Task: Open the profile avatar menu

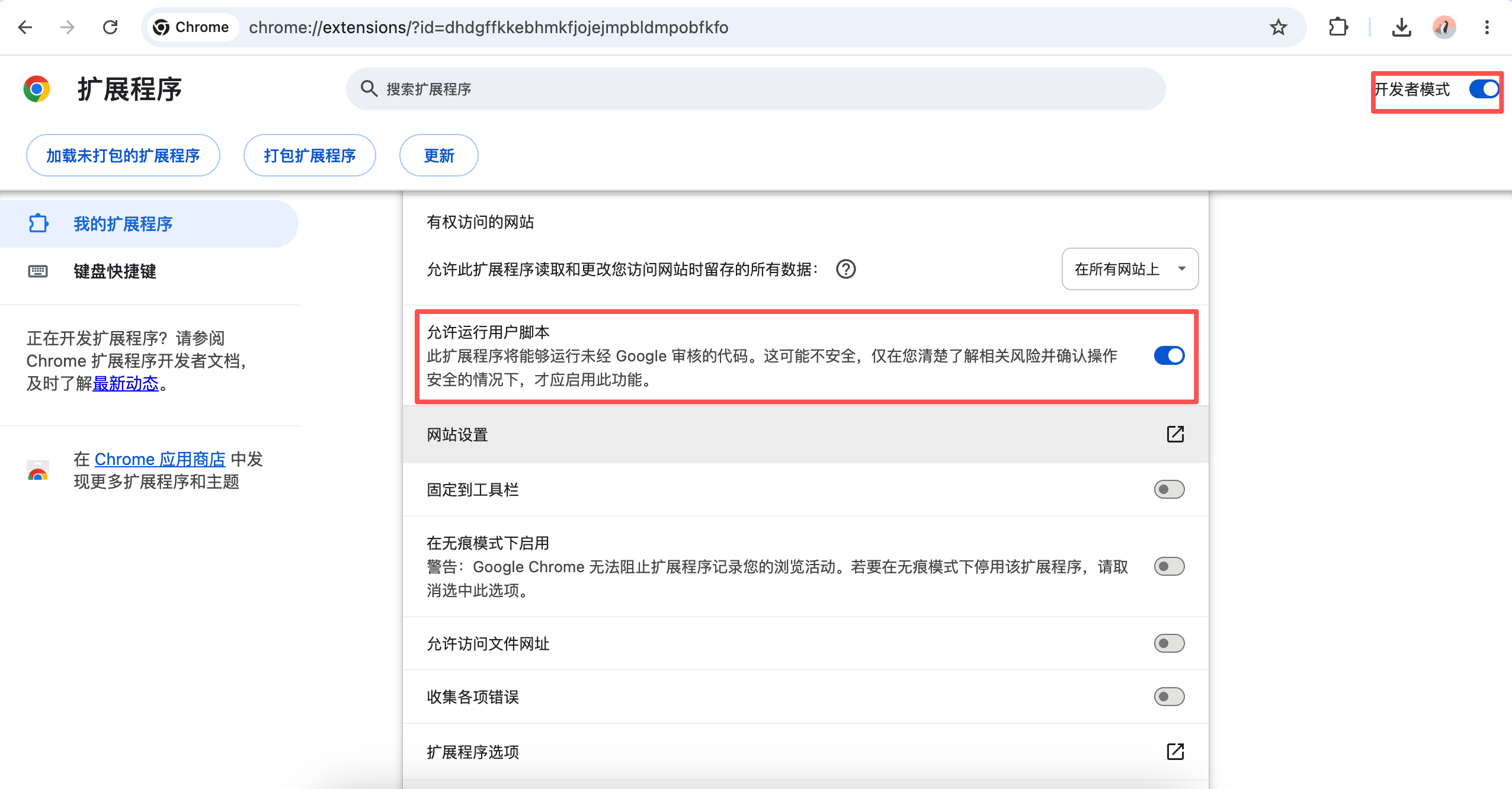Action: (1444, 27)
